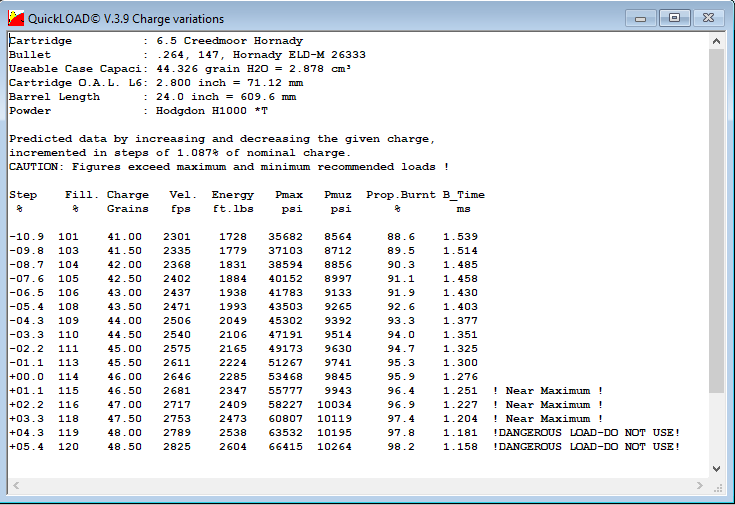Click the barrel length '609.6 mm'
735x505 pixels.
pos(268,97)
